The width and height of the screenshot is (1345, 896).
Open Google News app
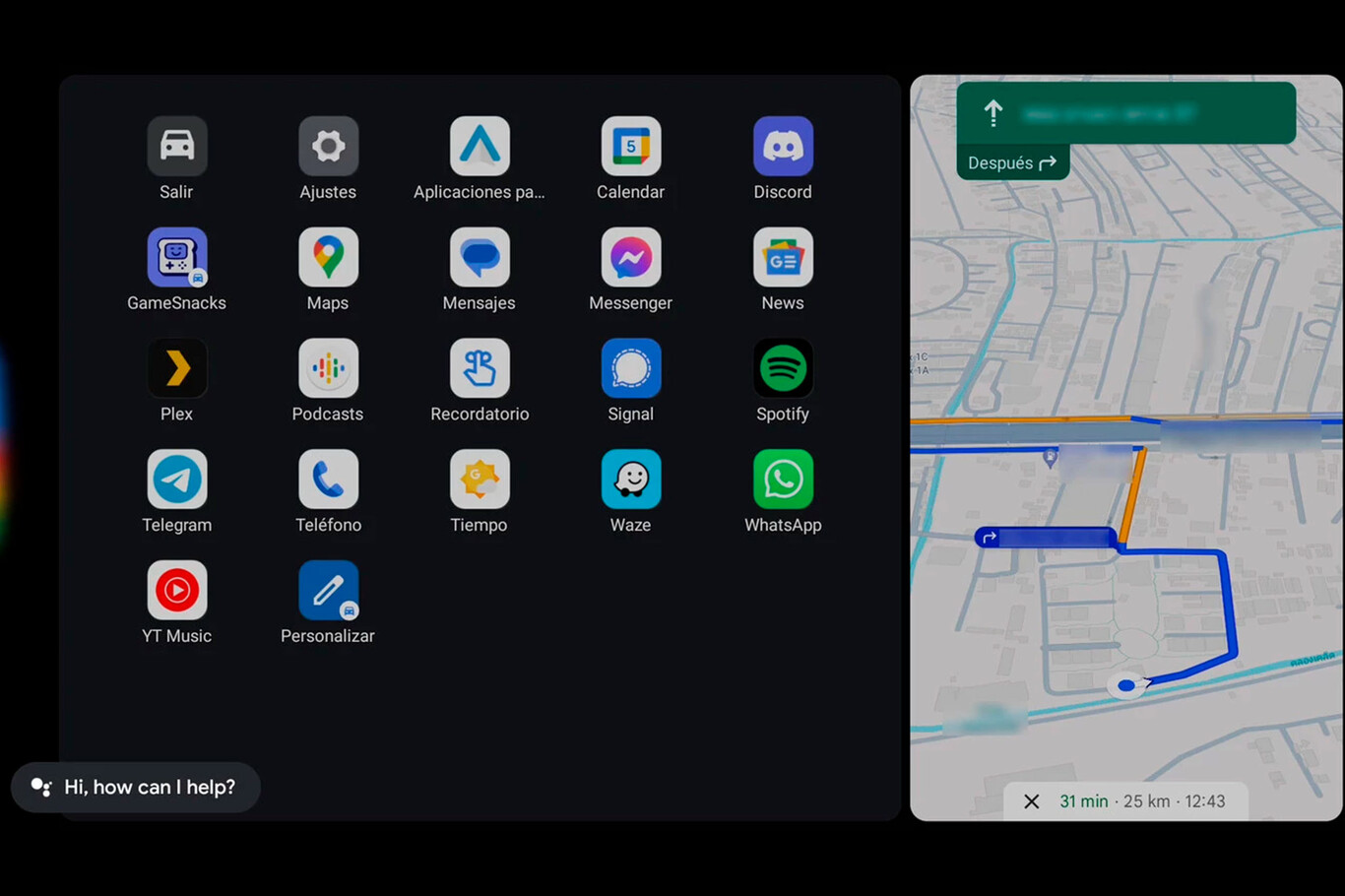[783, 258]
